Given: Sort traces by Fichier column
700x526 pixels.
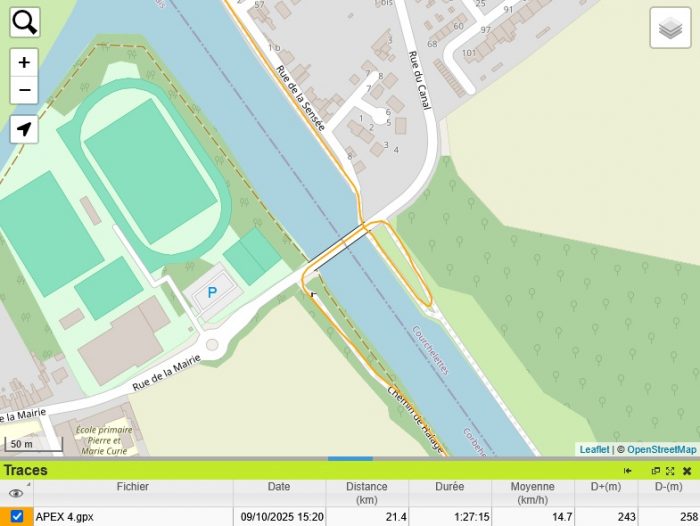Looking at the screenshot, I should coord(133,486).
